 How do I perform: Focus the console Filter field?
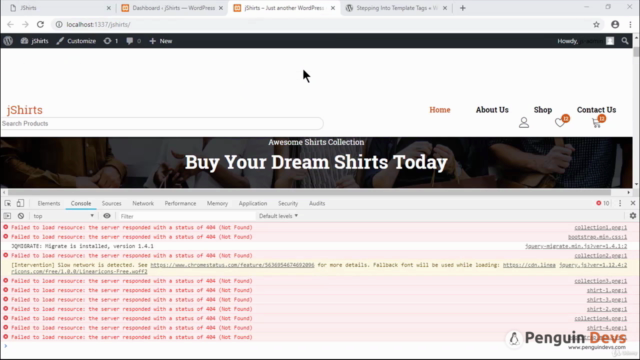(x=186, y=216)
